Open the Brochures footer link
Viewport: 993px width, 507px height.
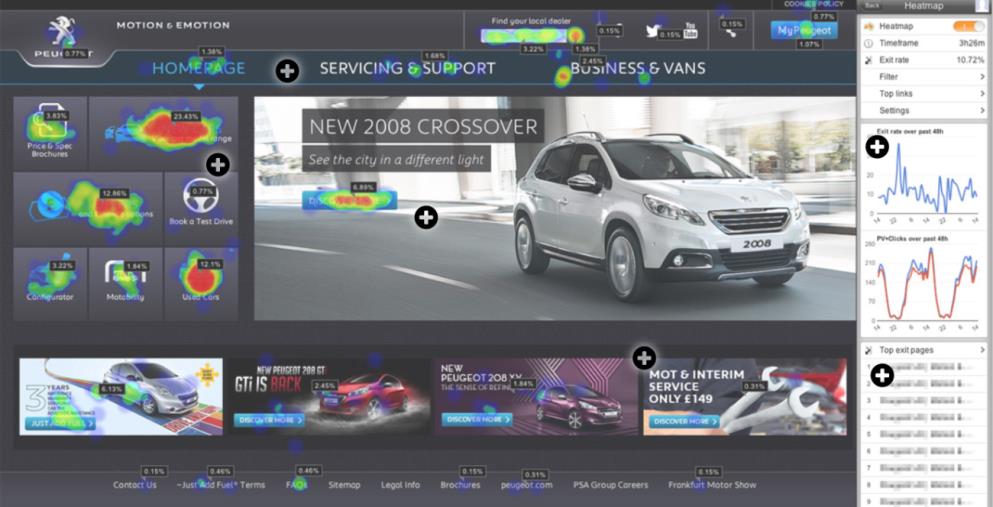(460, 485)
